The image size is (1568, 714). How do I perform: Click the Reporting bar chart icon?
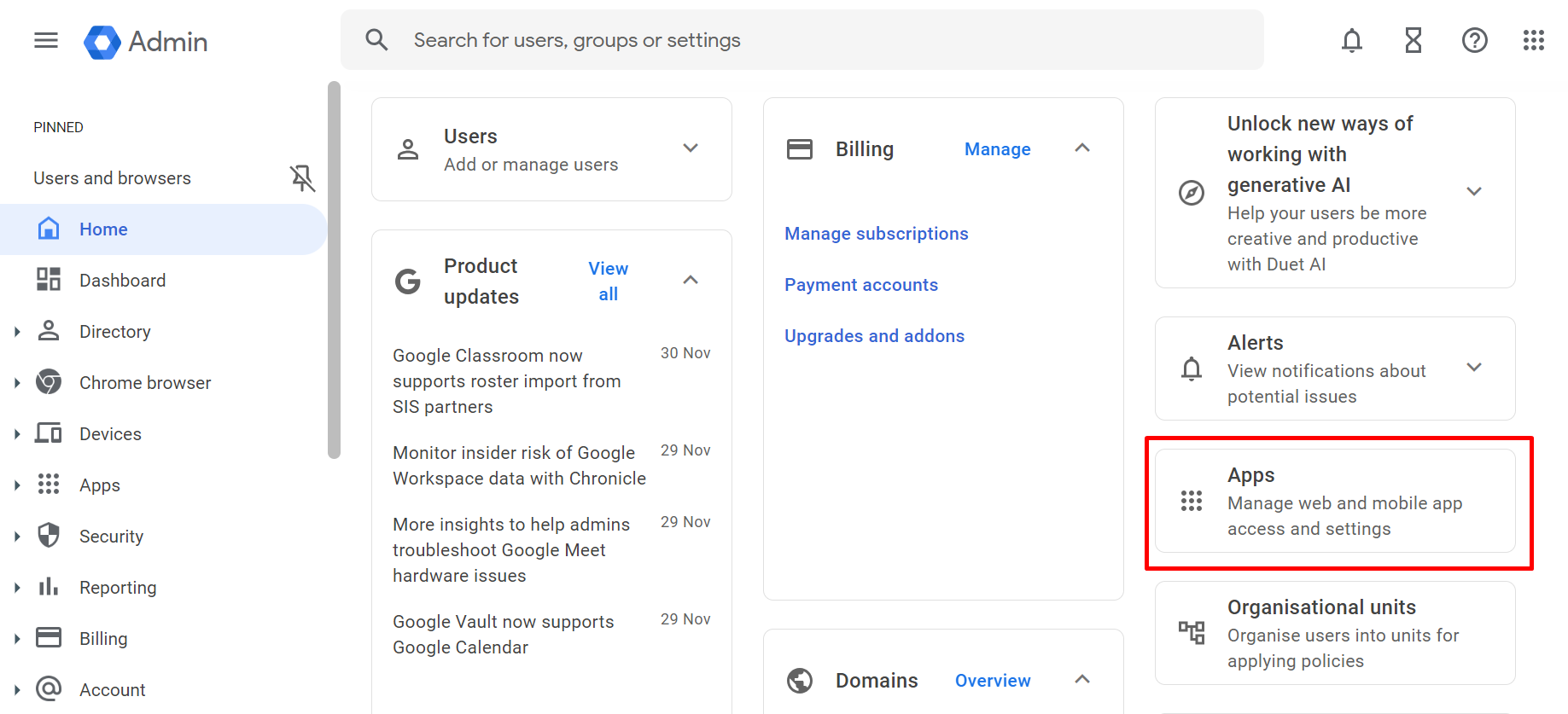tap(49, 587)
